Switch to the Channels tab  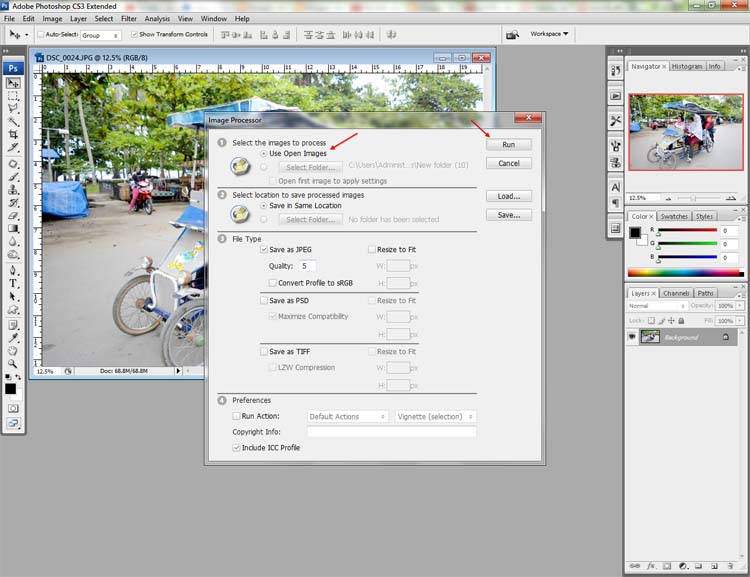[676, 293]
